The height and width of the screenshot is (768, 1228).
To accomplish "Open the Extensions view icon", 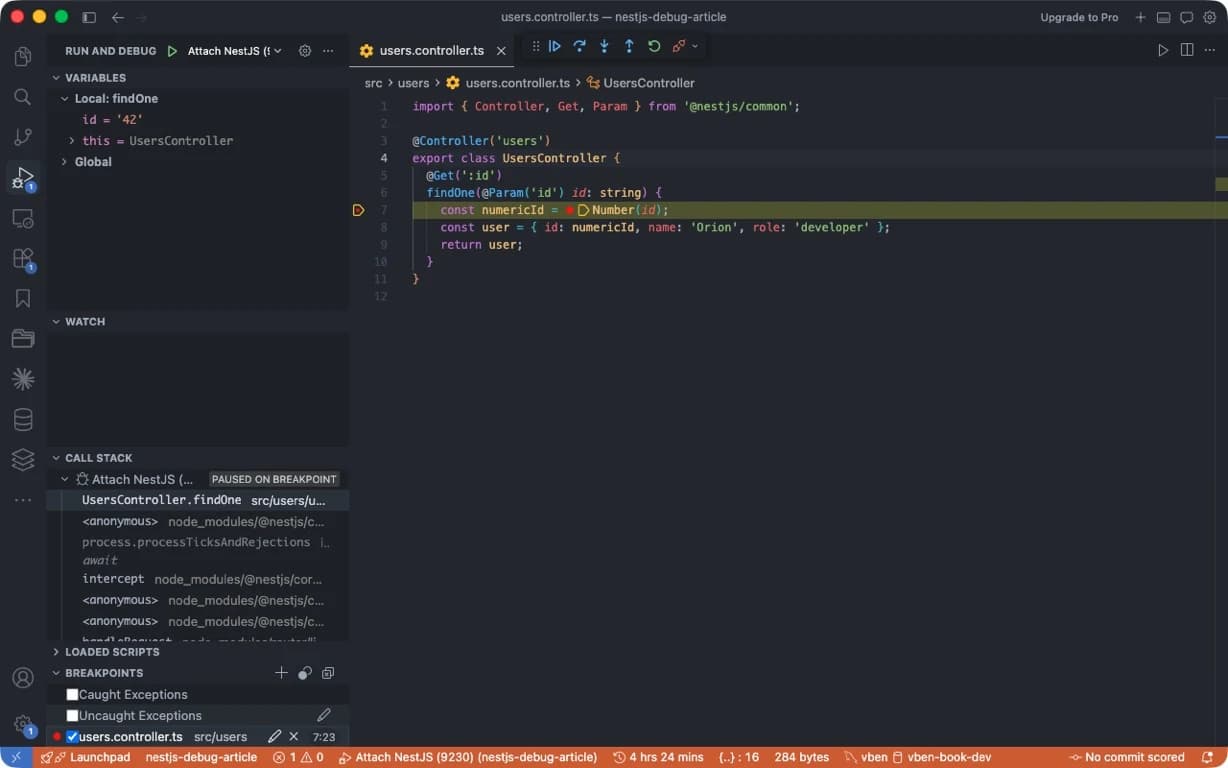I will click(x=23, y=259).
